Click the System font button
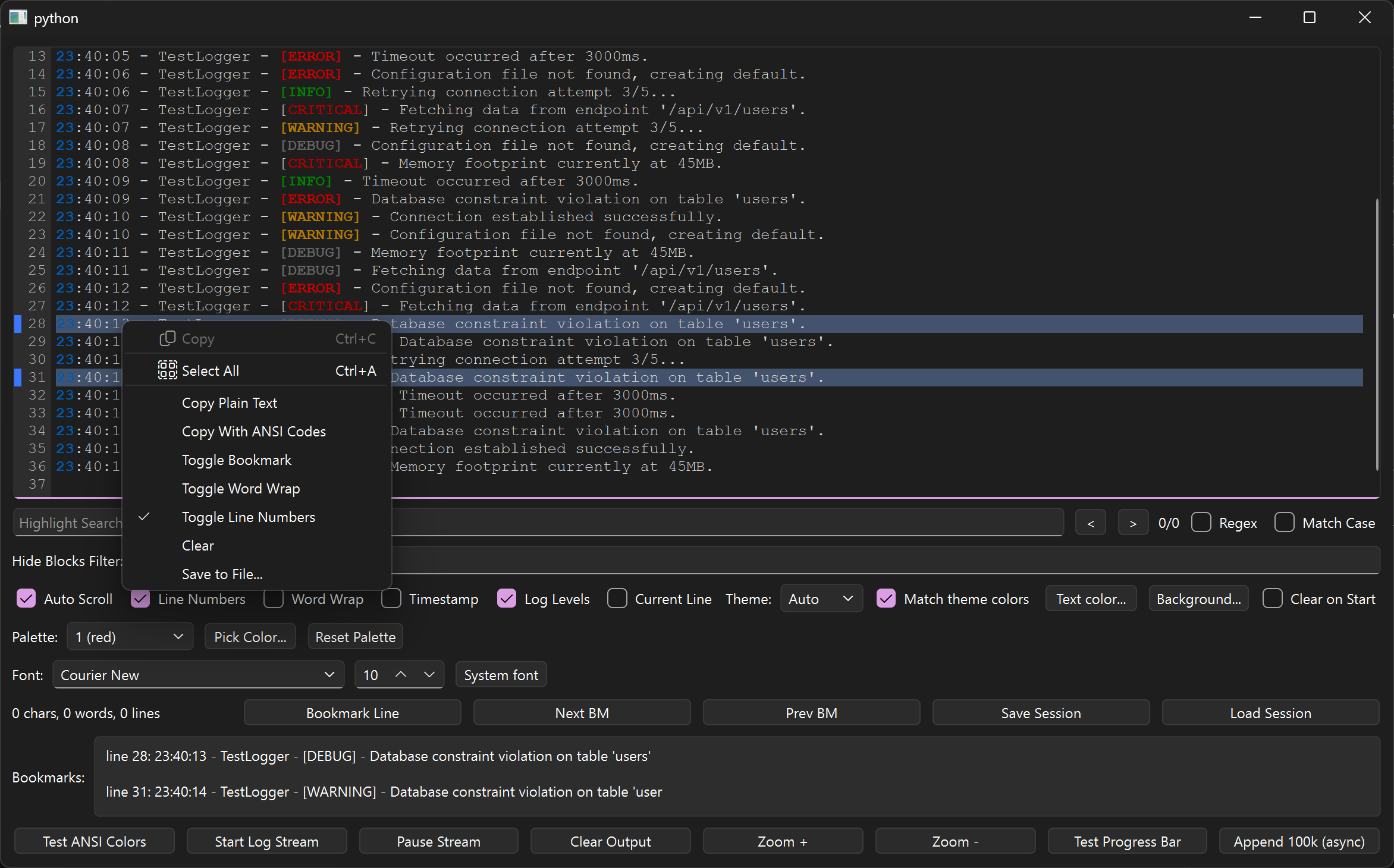Viewport: 1394px width, 868px height. tap(501, 675)
